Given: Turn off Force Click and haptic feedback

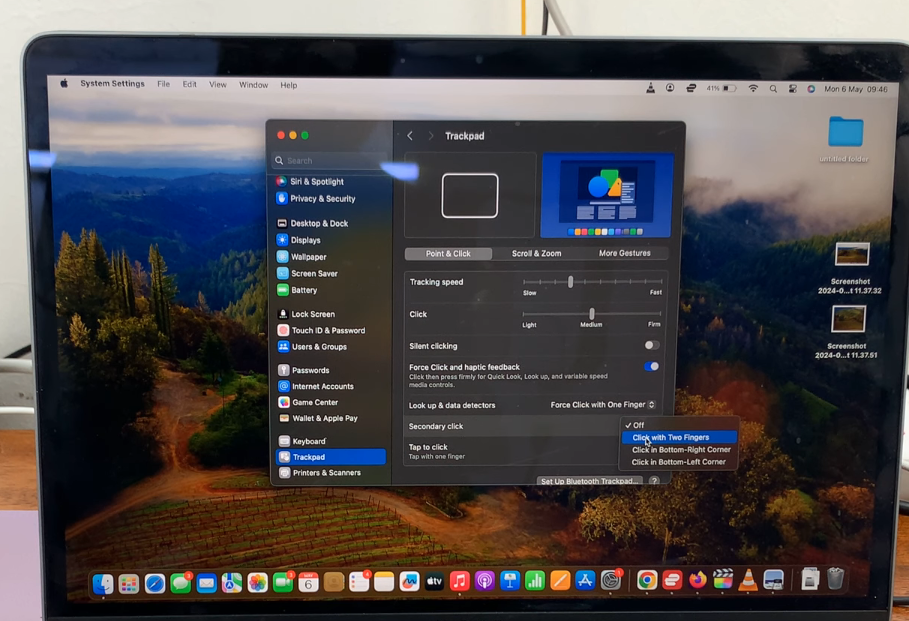Looking at the screenshot, I should [x=652, y=366].
